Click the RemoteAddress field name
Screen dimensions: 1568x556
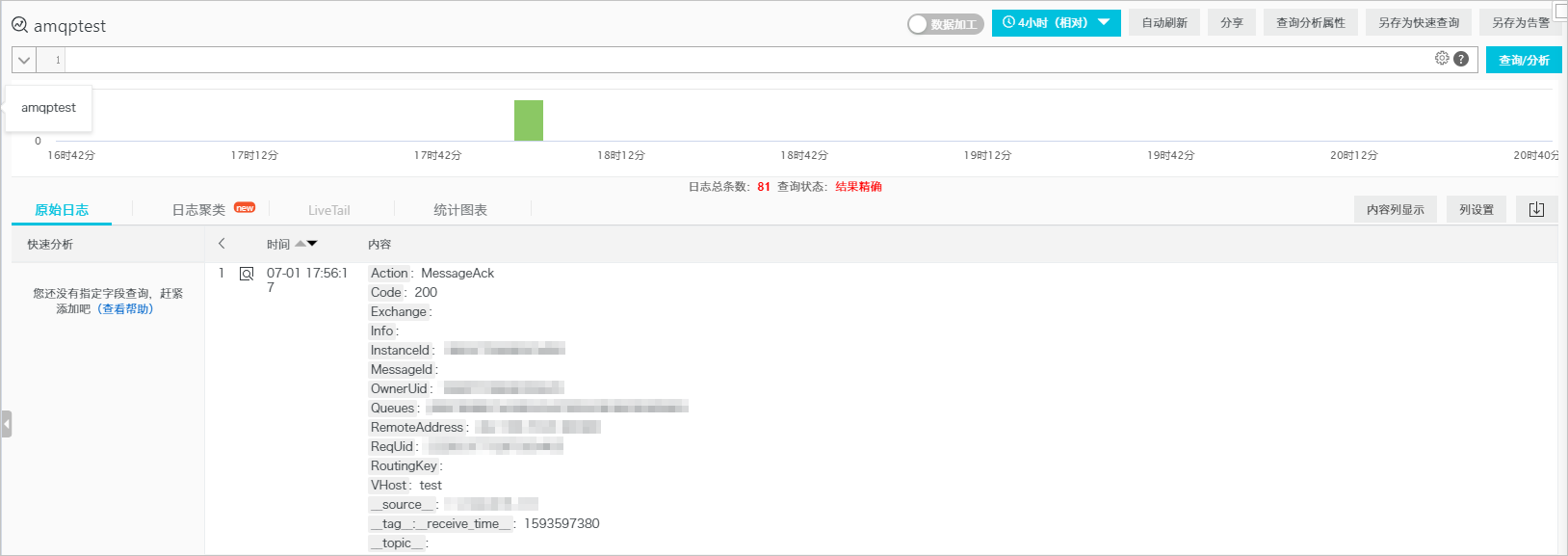coord(417,427)
